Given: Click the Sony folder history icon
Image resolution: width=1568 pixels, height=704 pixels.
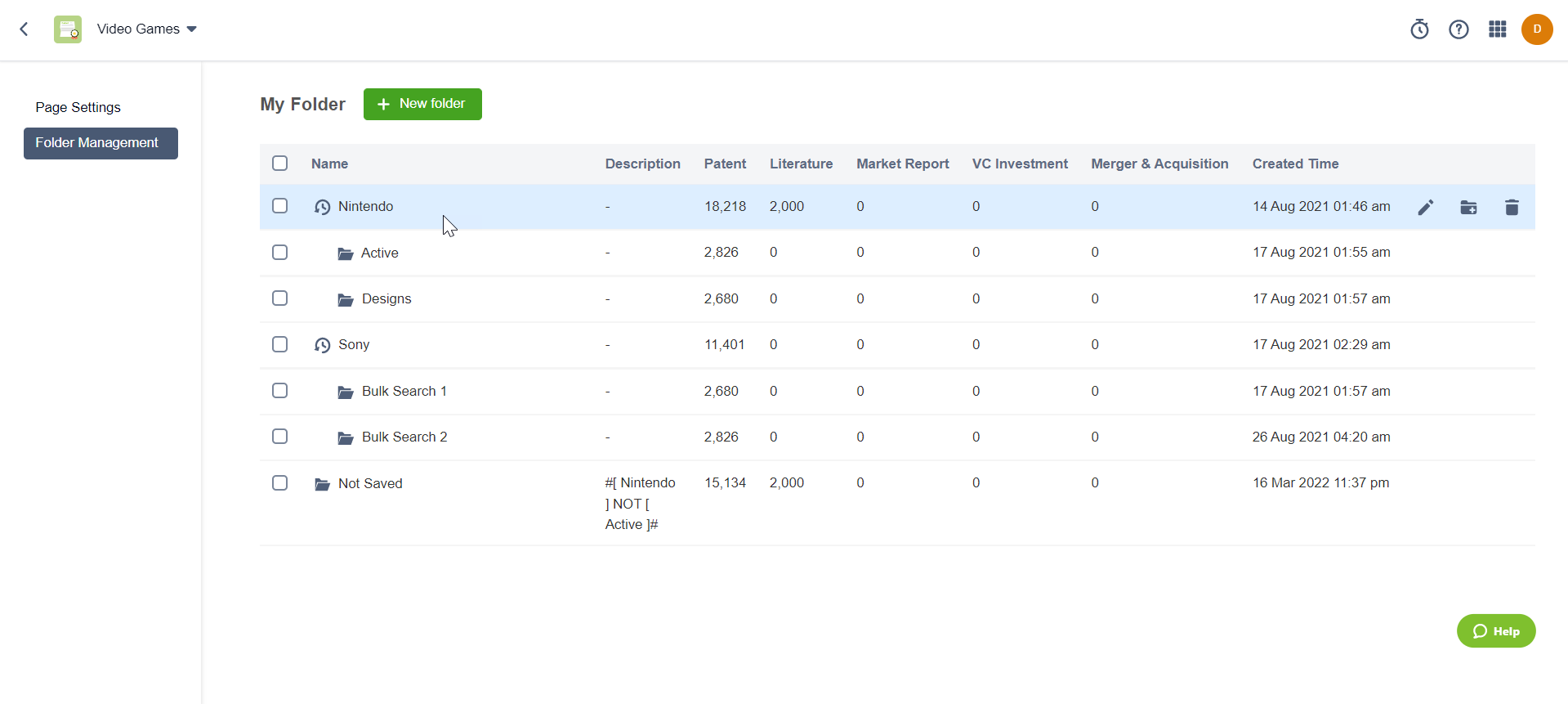Looking at the screenshot, I should pos(323,345).
